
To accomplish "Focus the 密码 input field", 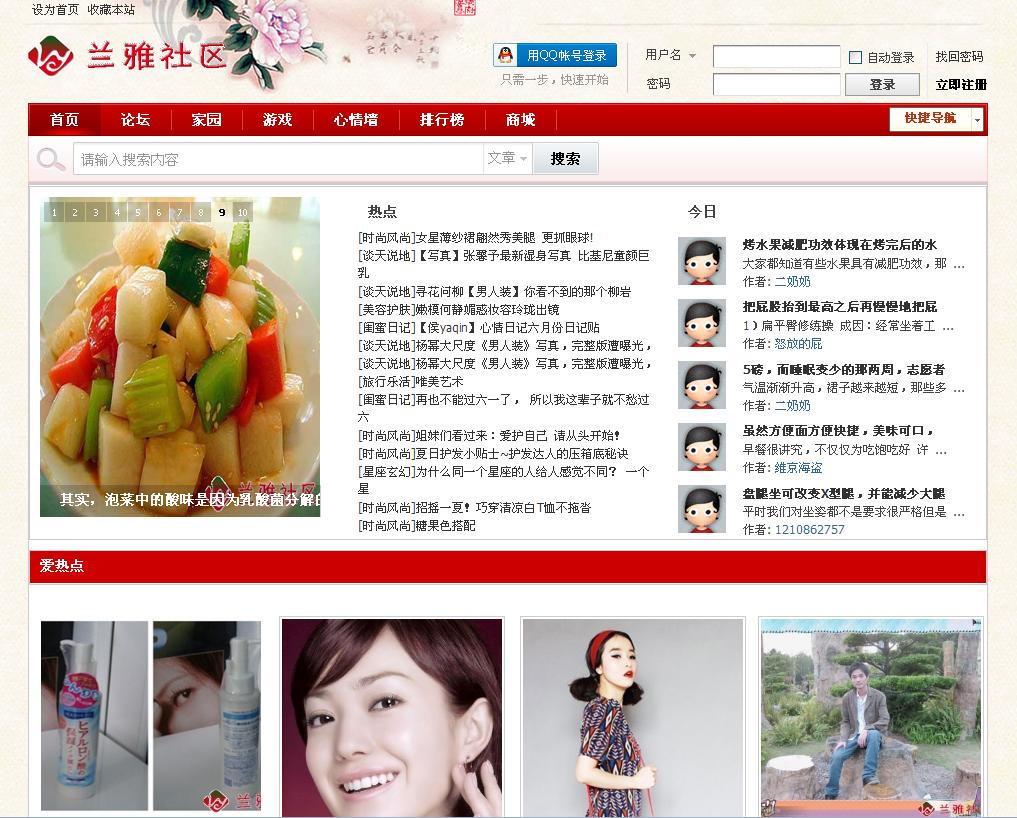I will coord(776,84).
